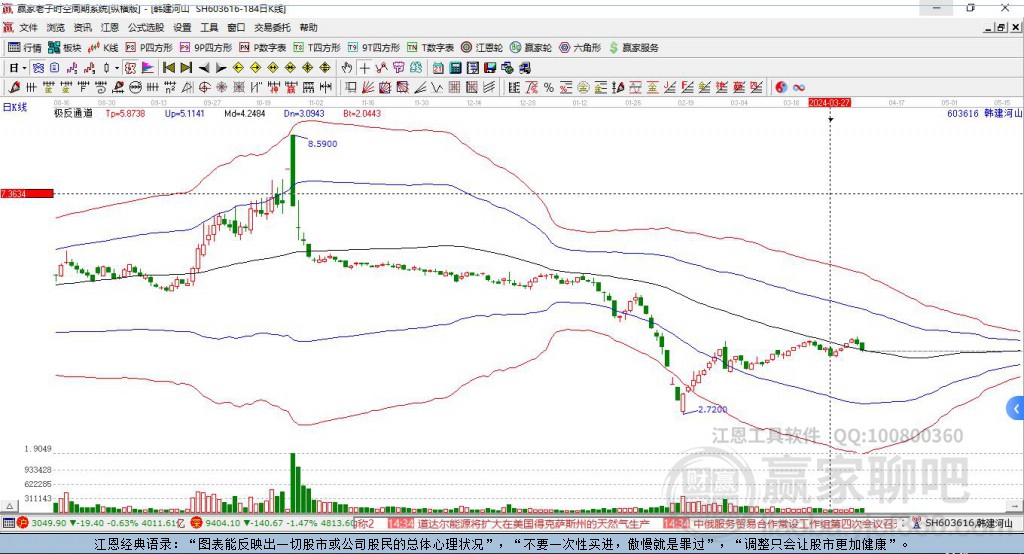Select the hand pan tool
1024x554 pixels.
347,68
